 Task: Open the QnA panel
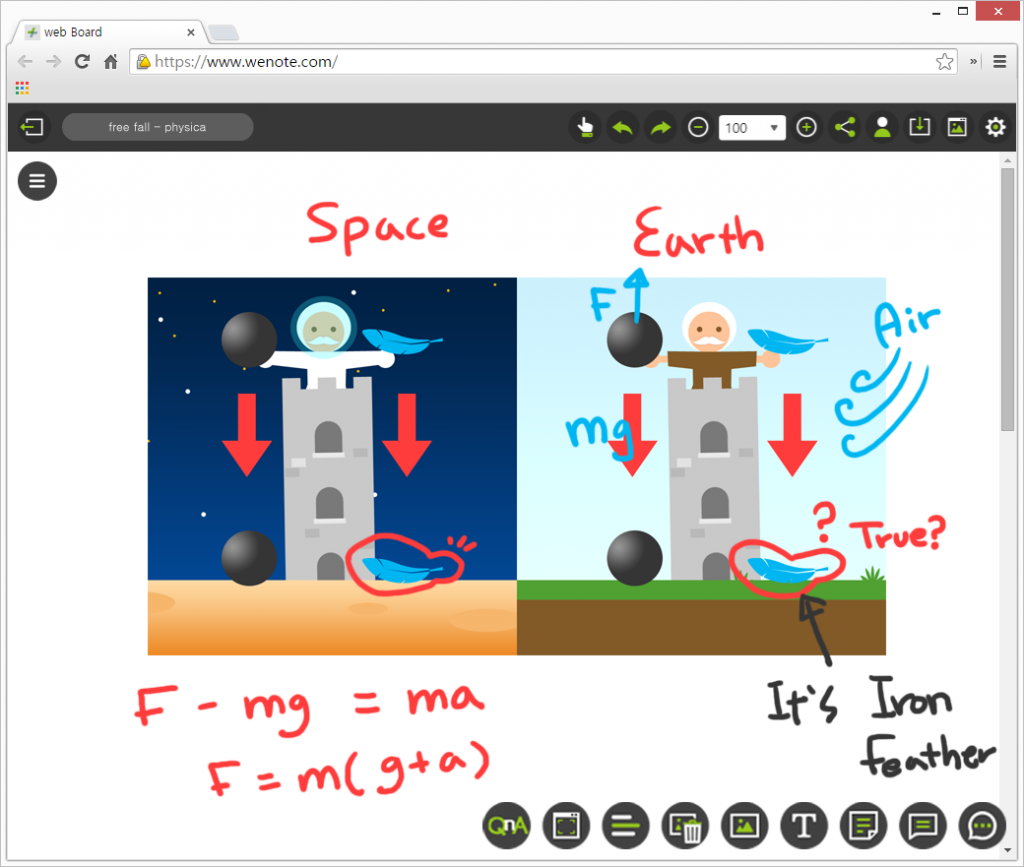507,826
